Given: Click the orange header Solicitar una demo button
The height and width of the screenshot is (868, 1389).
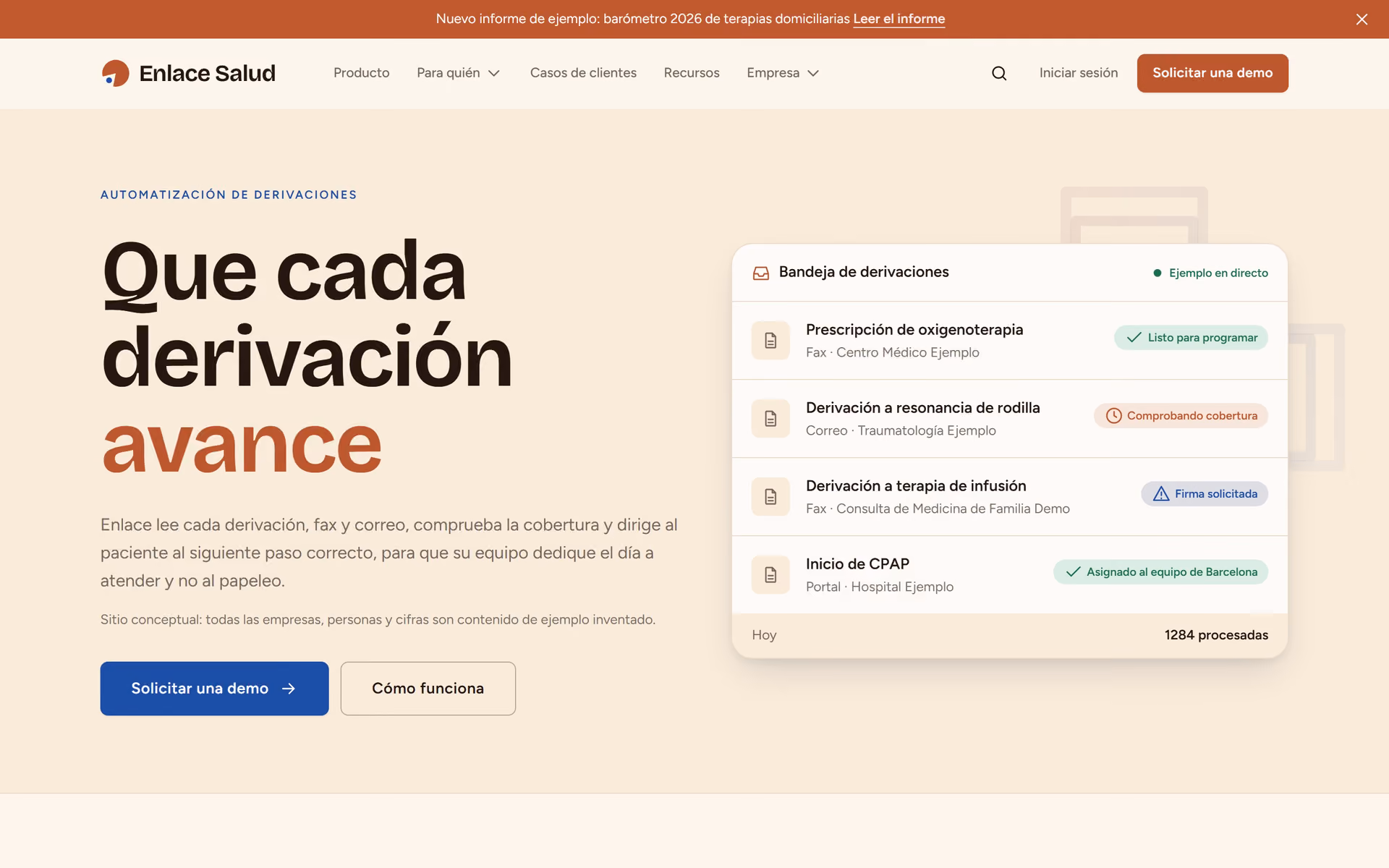Looking at the screenshot, I should pos(1212,73).
